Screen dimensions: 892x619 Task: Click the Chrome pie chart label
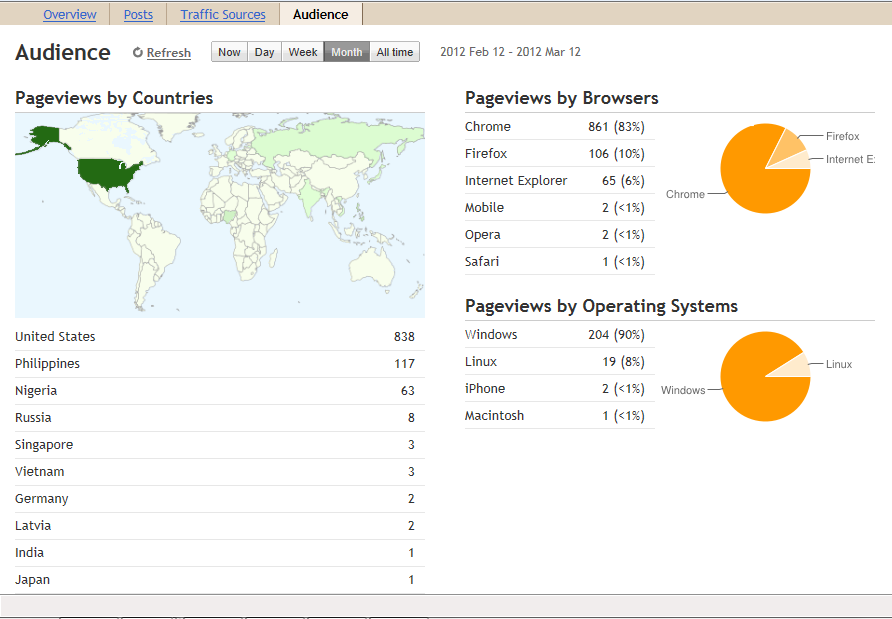pos(685,195)
